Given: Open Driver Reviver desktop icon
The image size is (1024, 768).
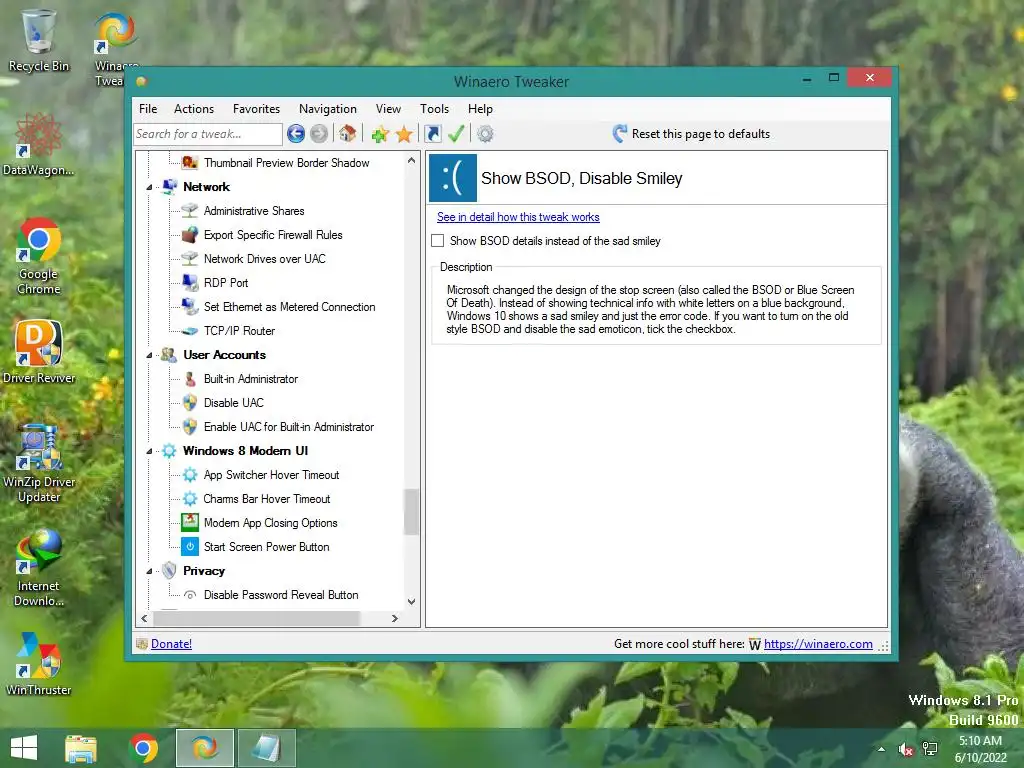Looking at the screenshot, I should tap(39, 353).
